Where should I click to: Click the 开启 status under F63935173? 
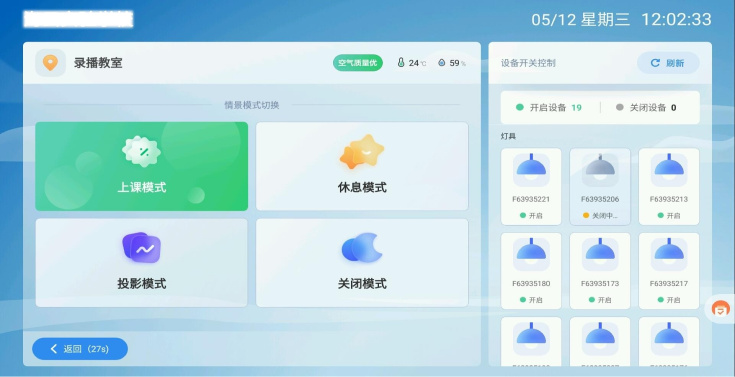point(600,300)
